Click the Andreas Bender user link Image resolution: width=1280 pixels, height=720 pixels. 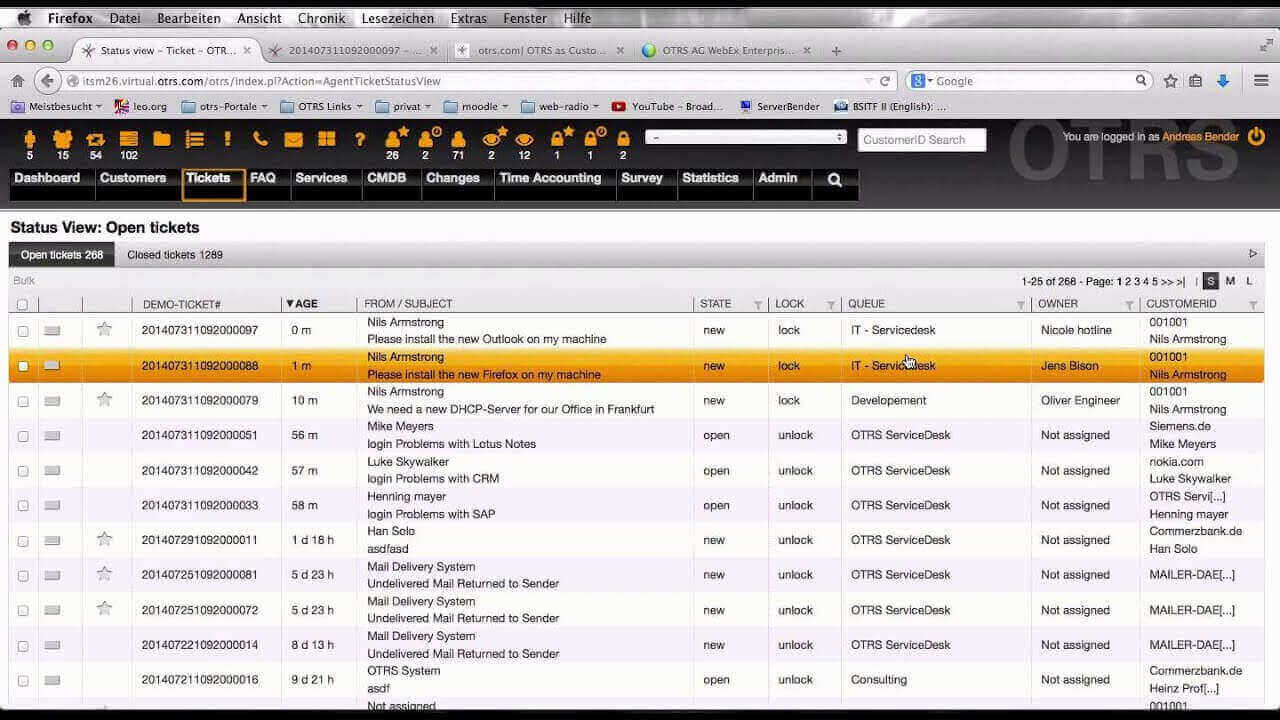1200,137
